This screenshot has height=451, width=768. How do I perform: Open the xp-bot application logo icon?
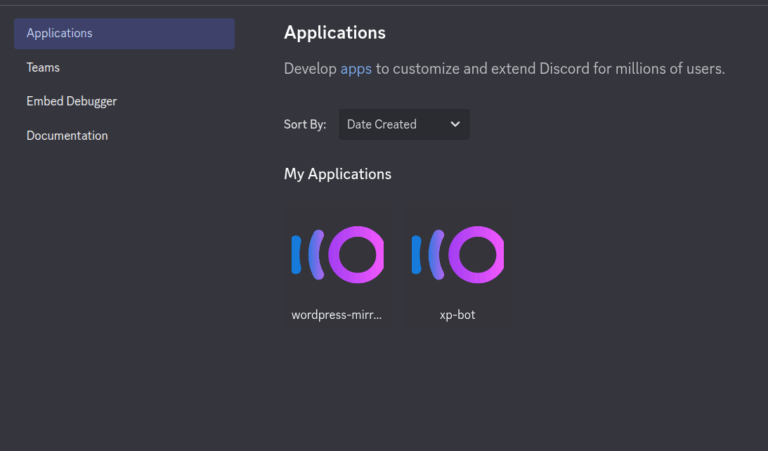(x=457, y=255)
